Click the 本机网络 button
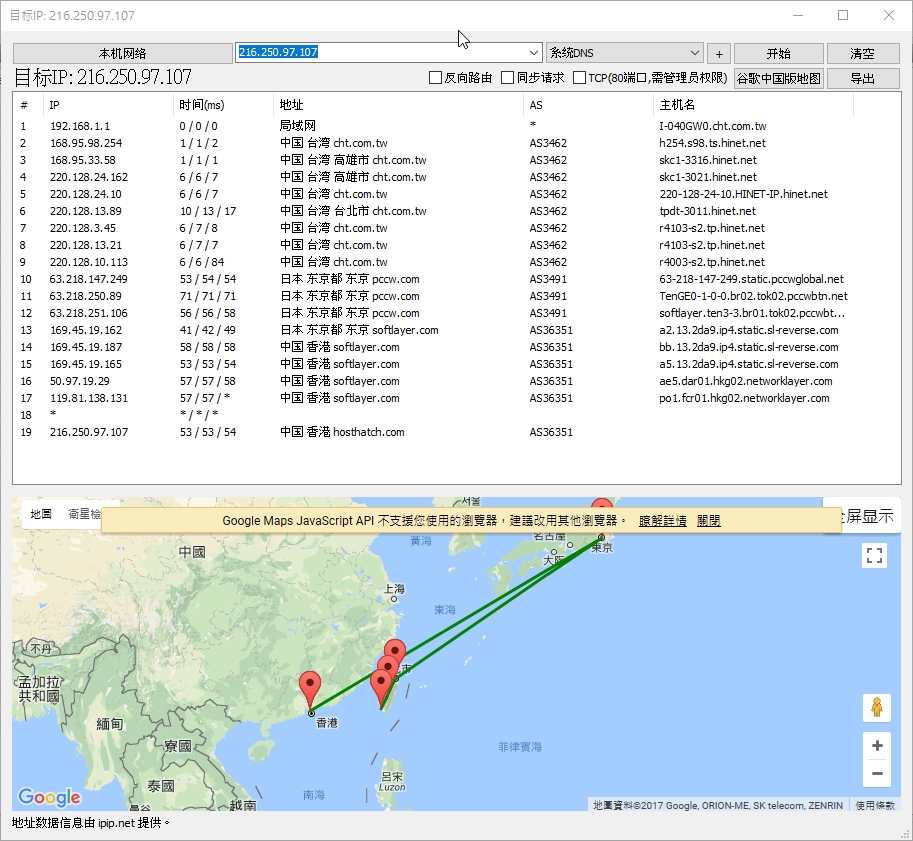The width and height of the screenshot is (913, 841). point(122,54)
